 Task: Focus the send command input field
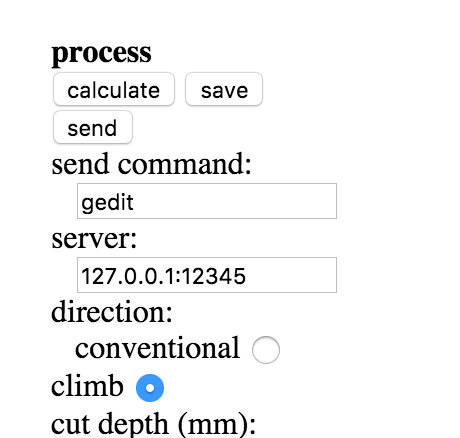(x=207, y=201)
